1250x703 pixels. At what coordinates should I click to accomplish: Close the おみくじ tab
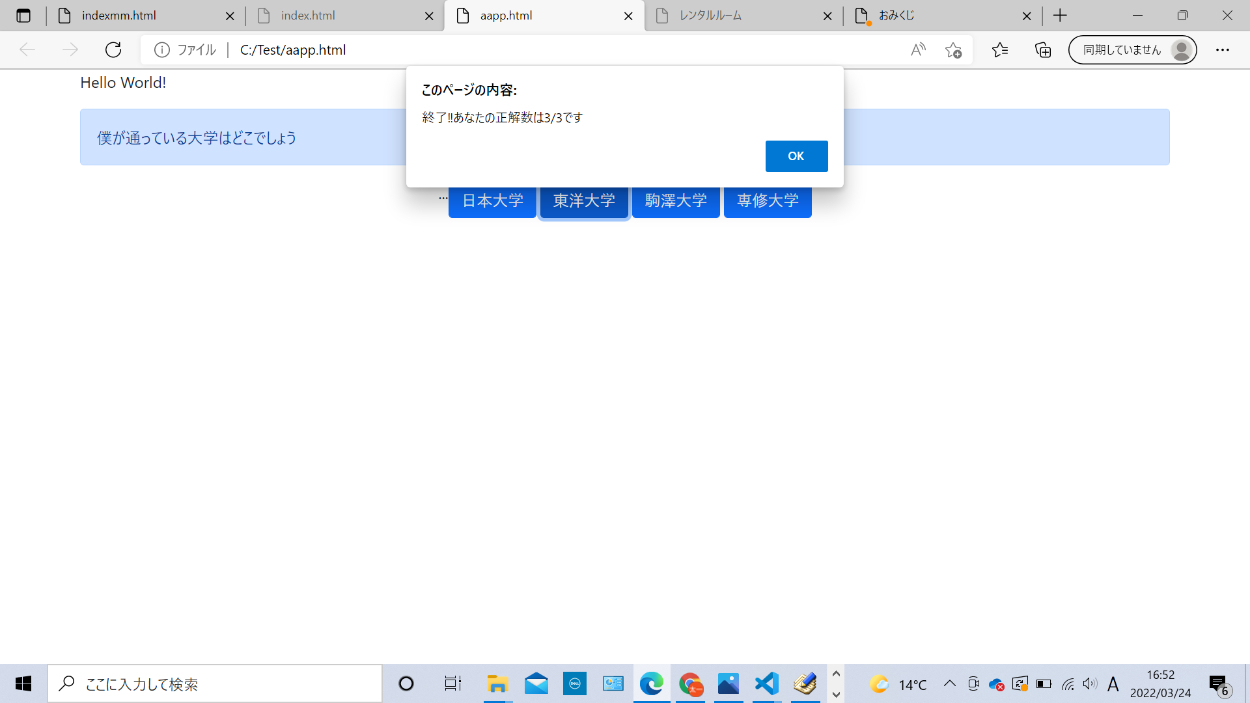(x=1027, y=16)
